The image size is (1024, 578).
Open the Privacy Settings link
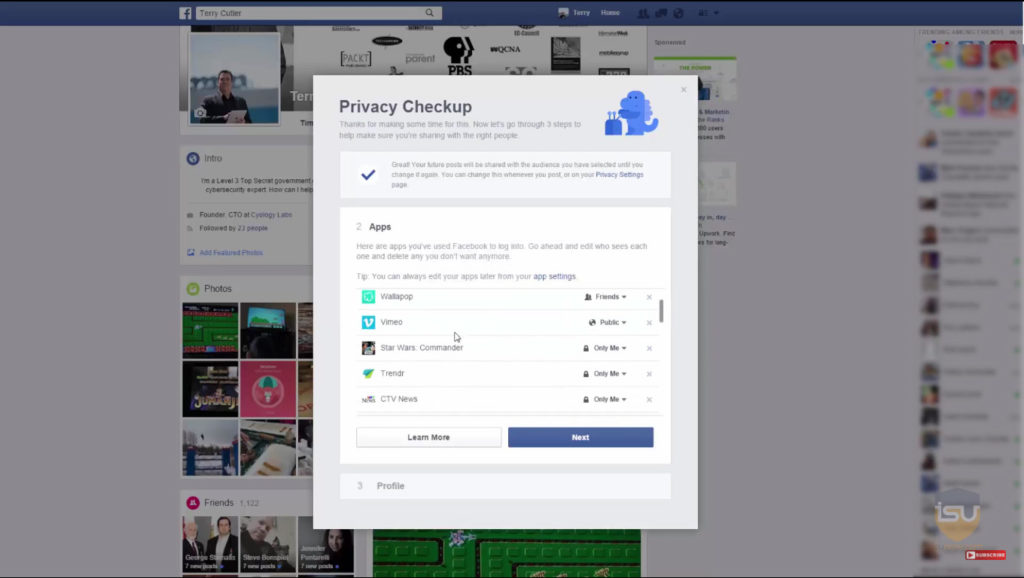pos(619,175)
